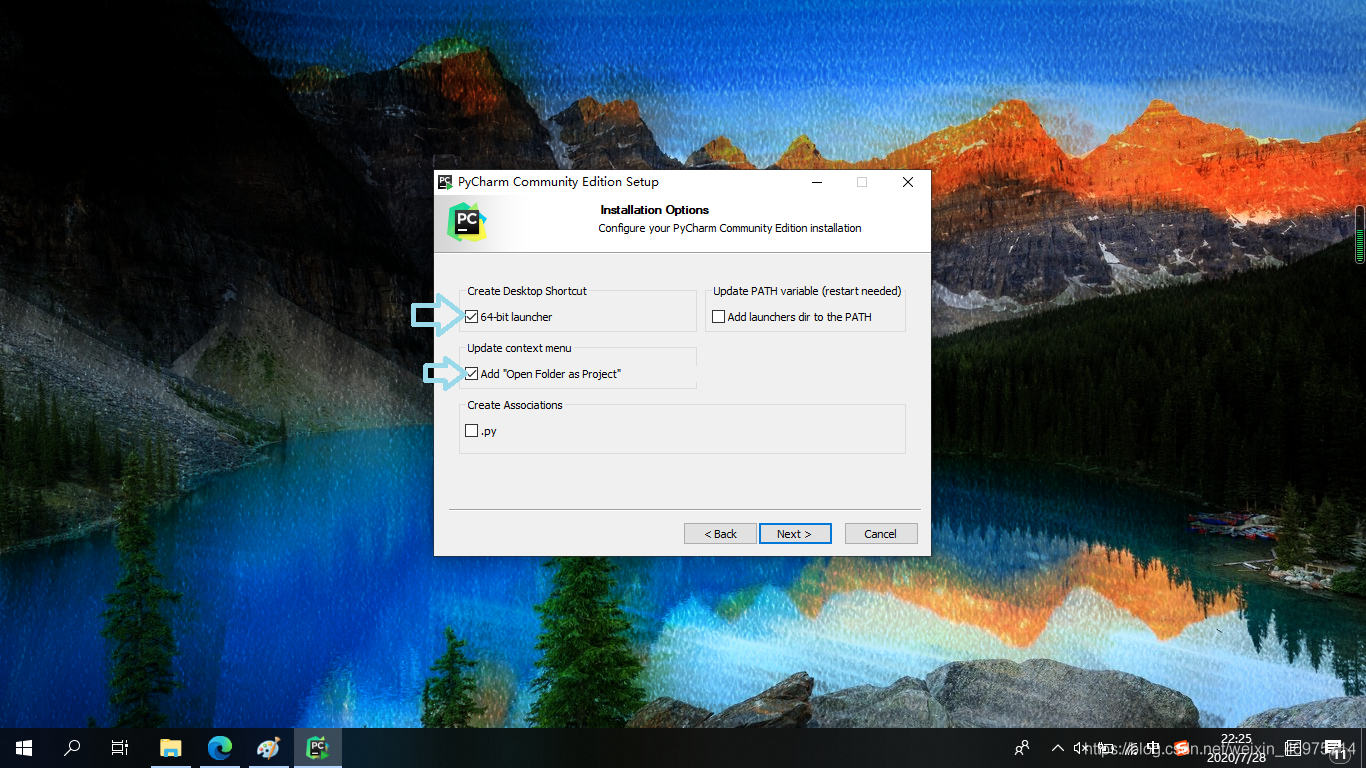The width and height of the screenshot is (1366, 768).
Task: Open the Windows Start menu
Action: [24, 748]
